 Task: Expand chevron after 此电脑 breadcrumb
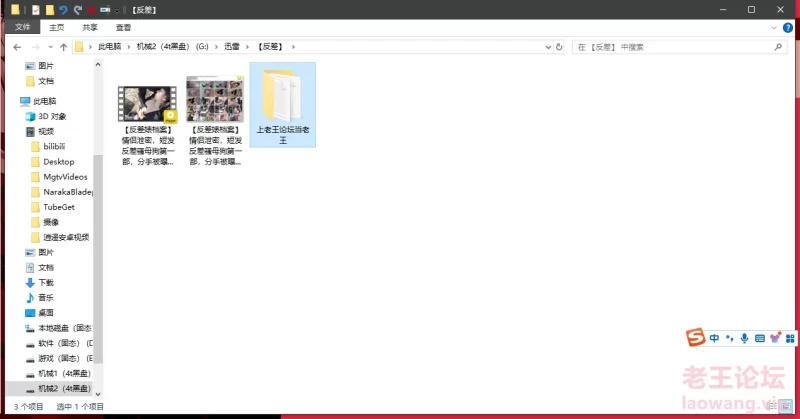(129, 46)
